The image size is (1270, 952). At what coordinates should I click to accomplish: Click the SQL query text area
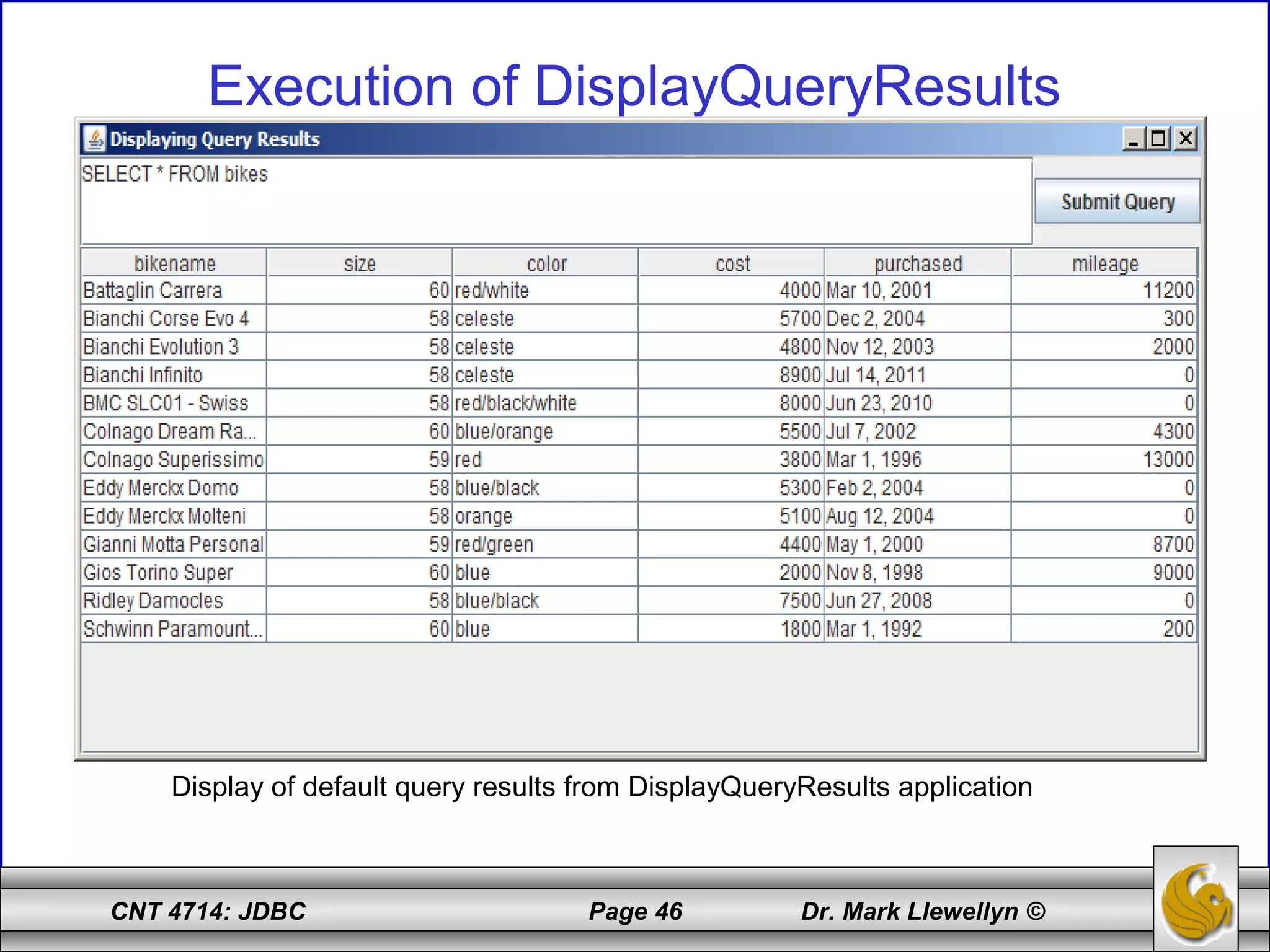[x=556, y=201]
